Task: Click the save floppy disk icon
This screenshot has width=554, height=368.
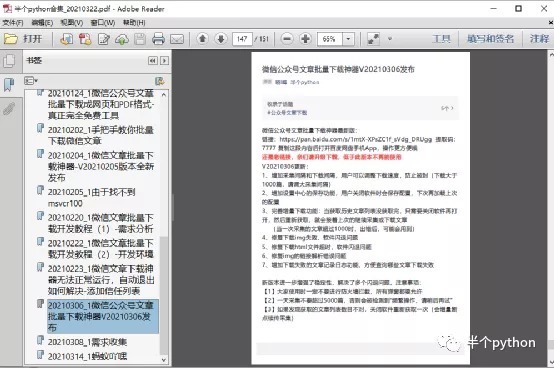Action: coord(140,39)
